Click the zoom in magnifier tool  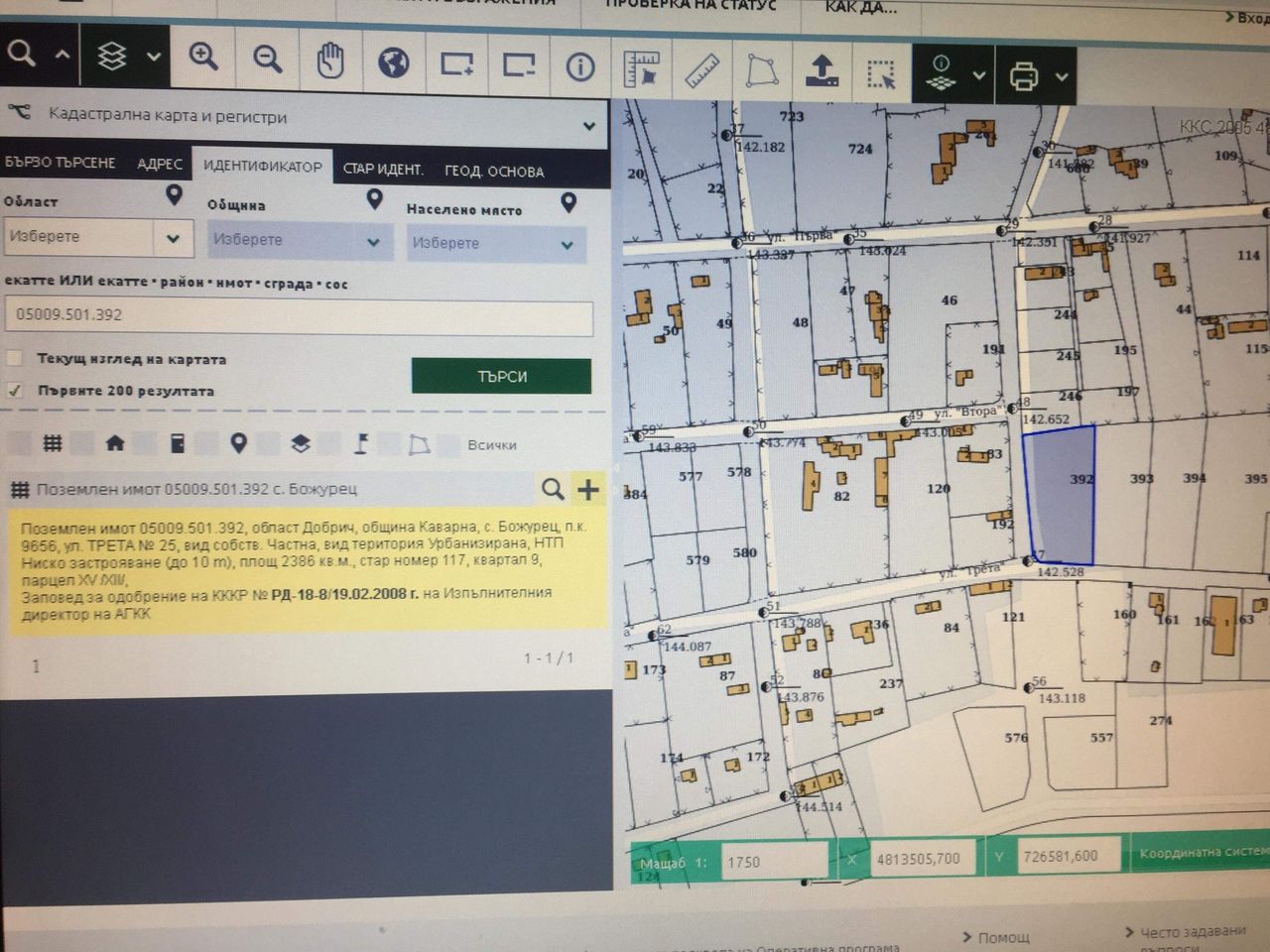203,58
